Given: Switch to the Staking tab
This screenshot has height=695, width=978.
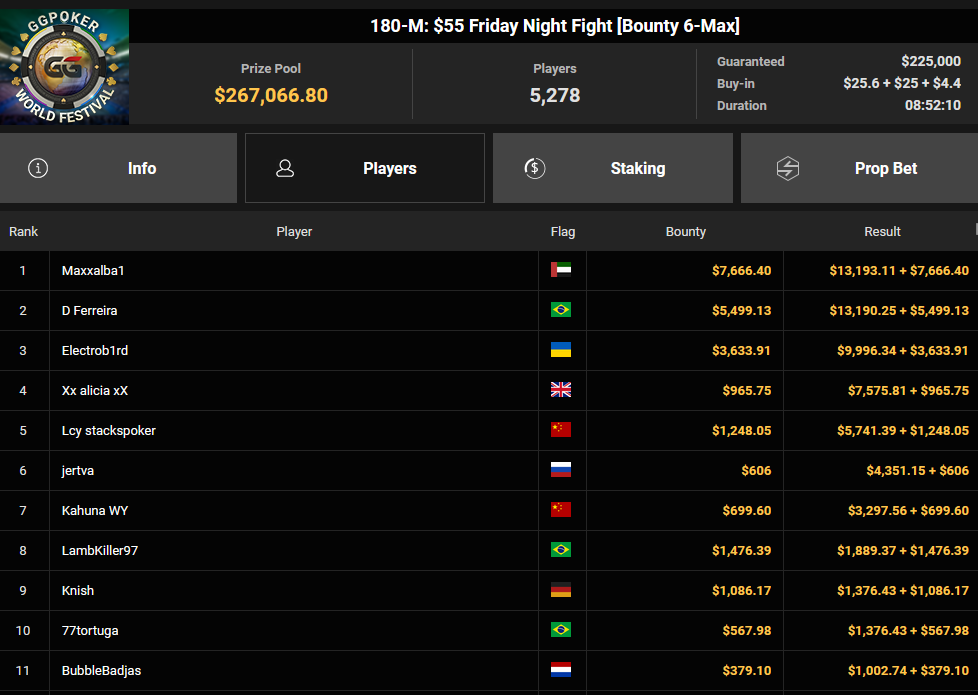Looking at the screenshot, I should pyautogui.click(x=612, y=168).
